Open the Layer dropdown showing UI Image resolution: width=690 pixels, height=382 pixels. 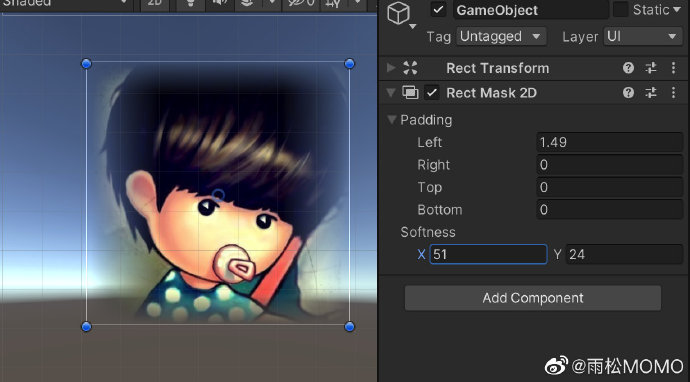642,37
